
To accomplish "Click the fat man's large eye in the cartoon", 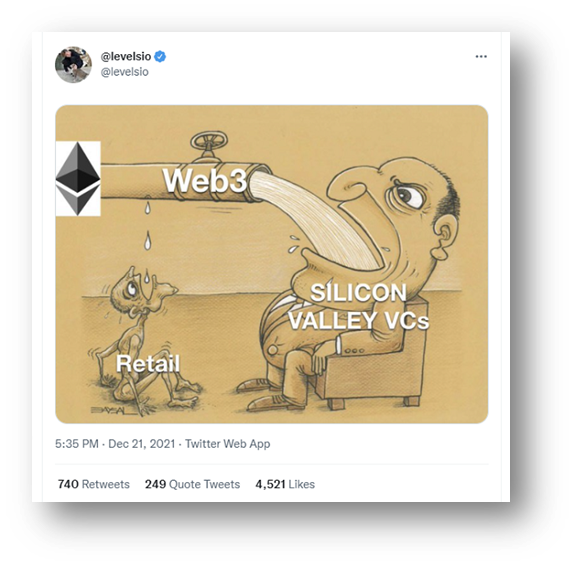I will pos(406,194).
